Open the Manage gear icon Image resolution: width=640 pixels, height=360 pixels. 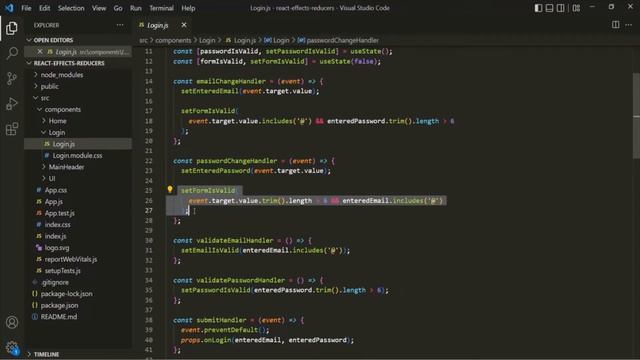12,347
